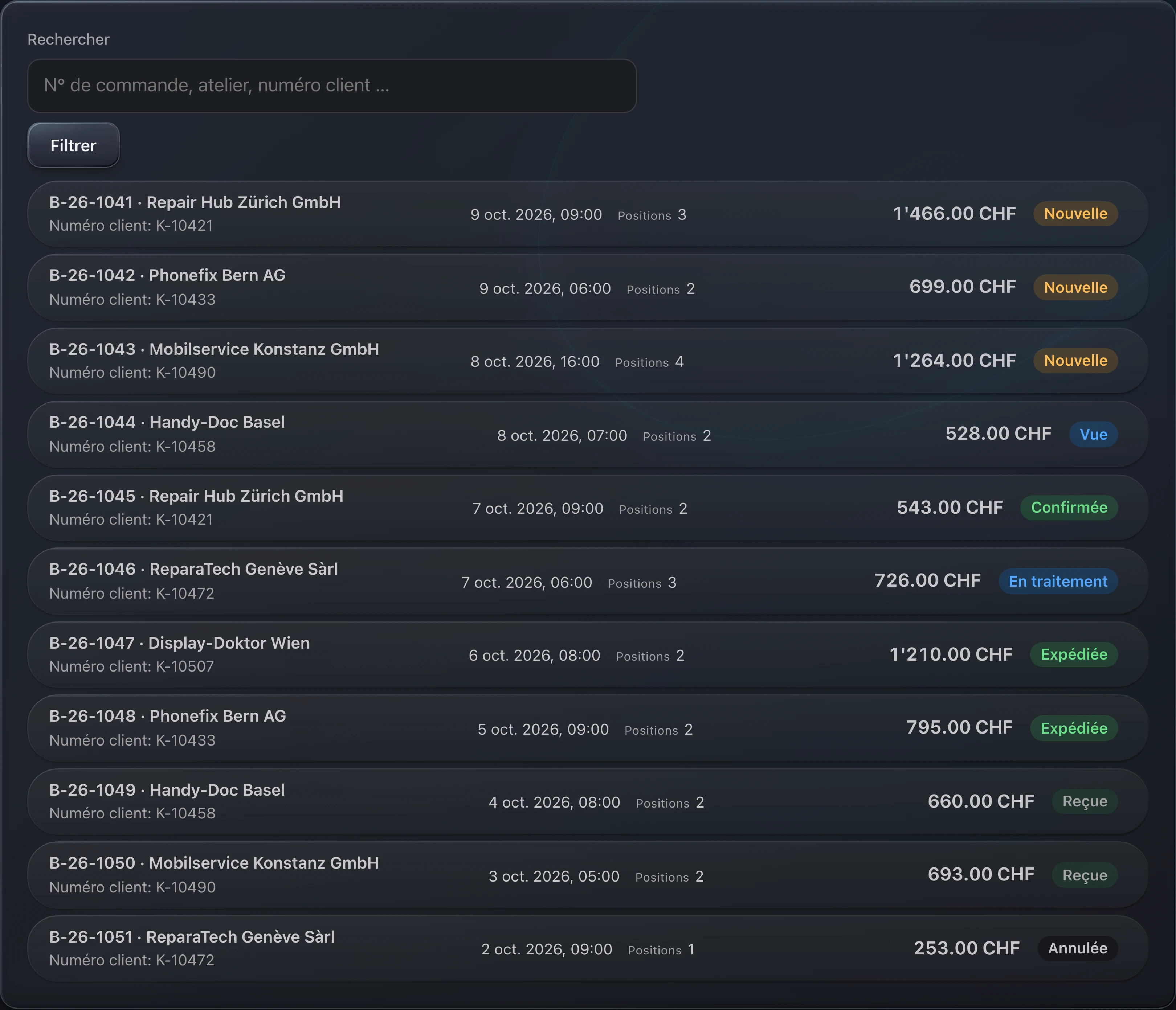The image size is (1176, 1010).
Task: Open order B-26-1045 Repair Hub Zürich GmbH
Action: 587,508
